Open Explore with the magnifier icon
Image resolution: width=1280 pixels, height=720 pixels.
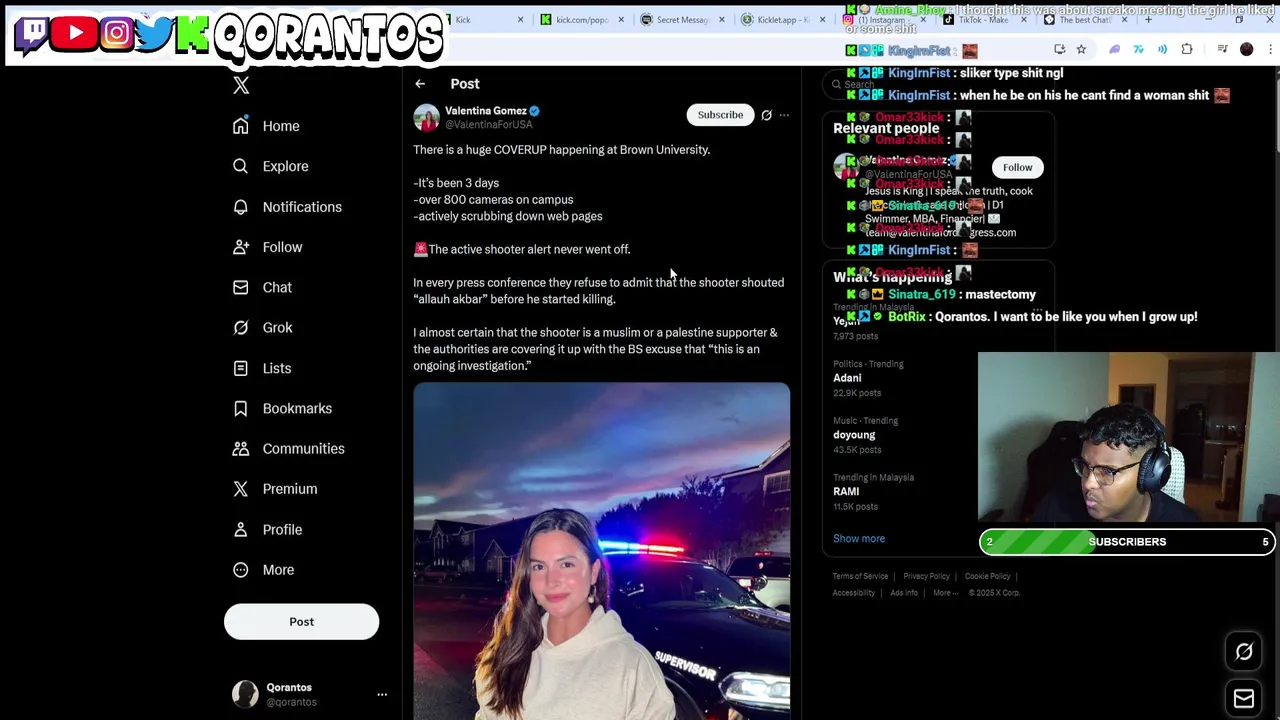[240, 166]
